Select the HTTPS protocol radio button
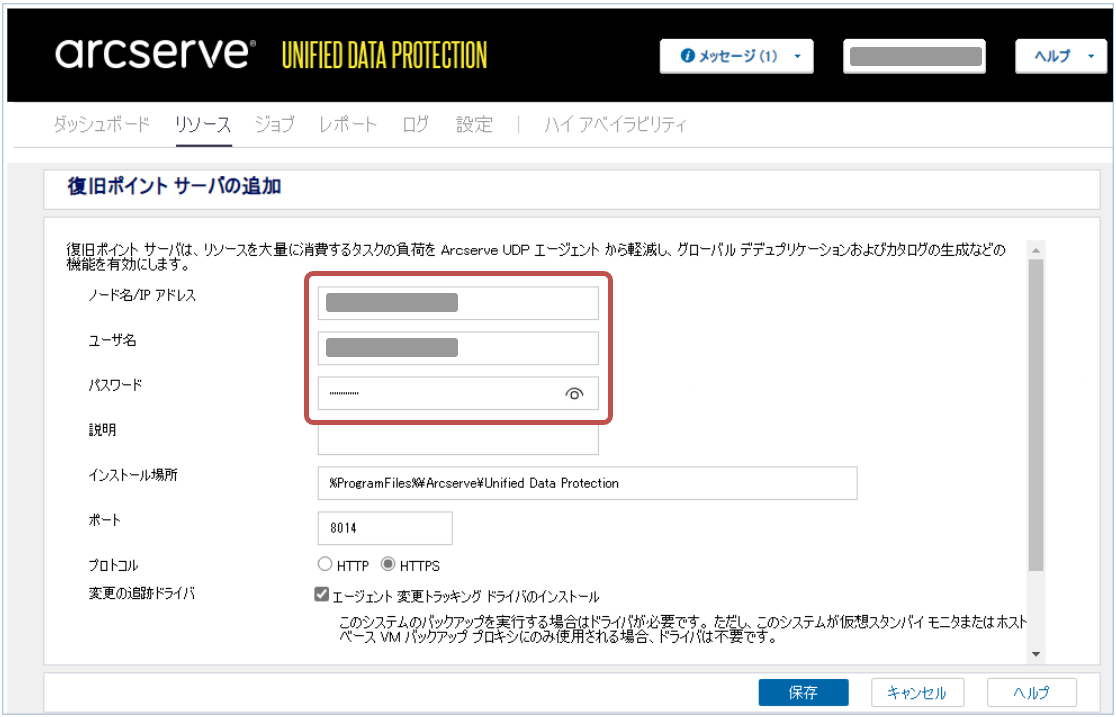Screen dimensions: 1116x717 388,564
